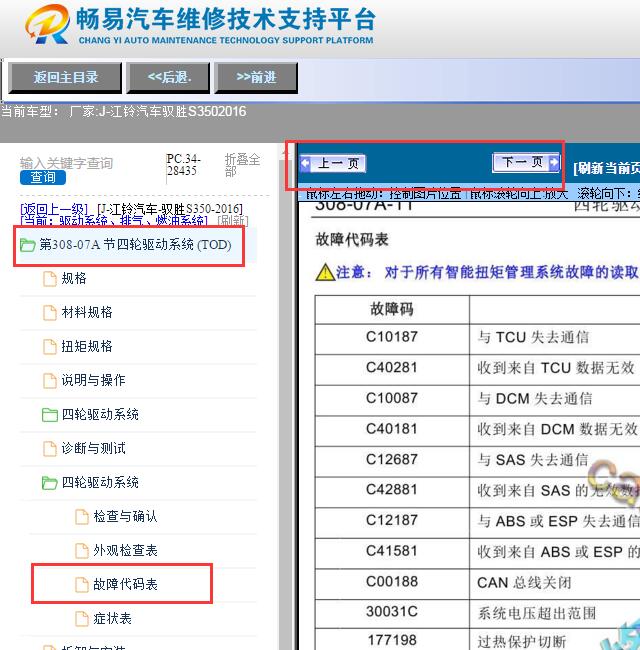Open the 外观检查表 document
This screenshot has width=640, height=650.
pyautogui.click(x=125, y=550)
